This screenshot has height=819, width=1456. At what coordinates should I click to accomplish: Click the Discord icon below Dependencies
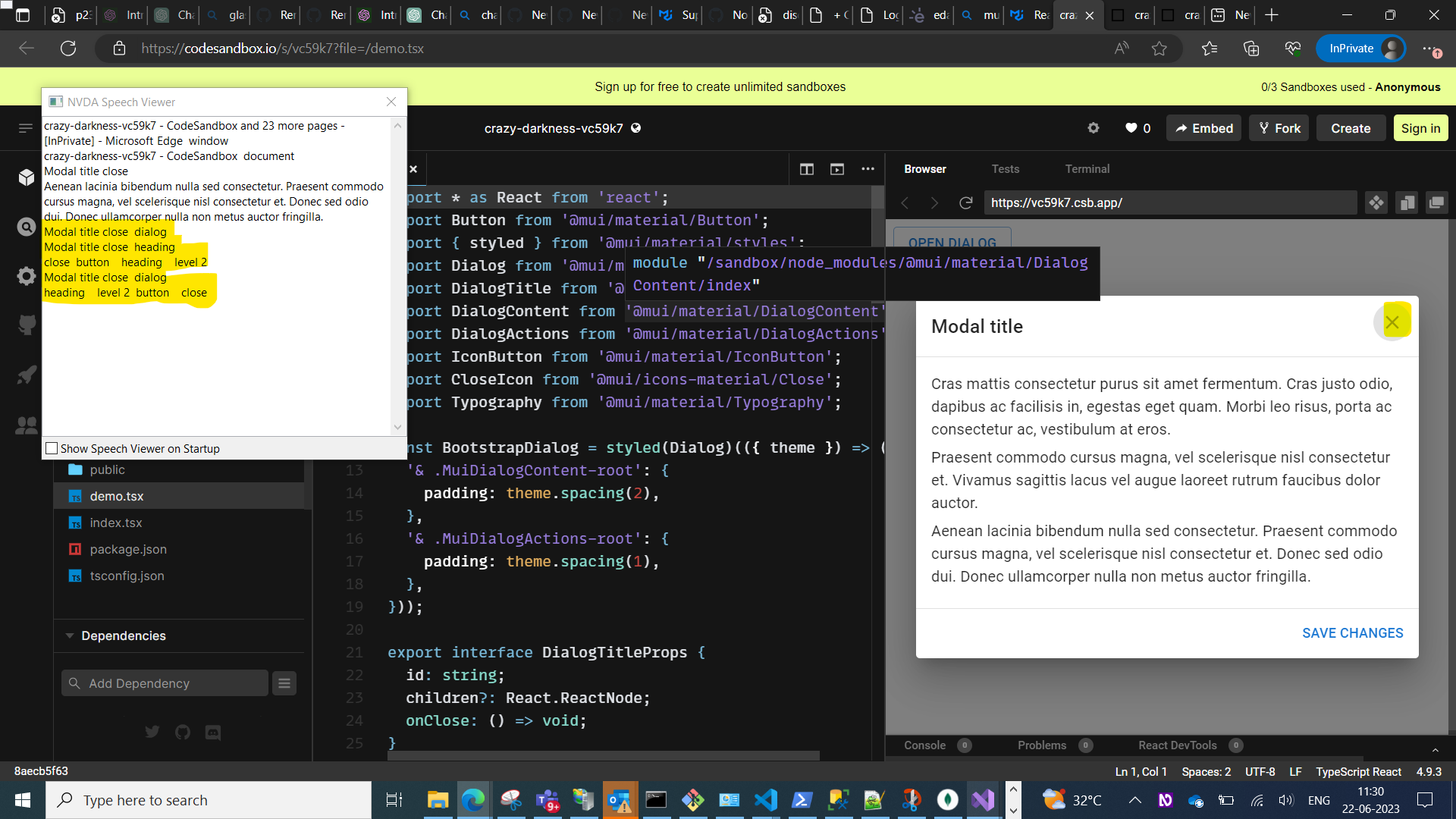click(x=212, y=732)
